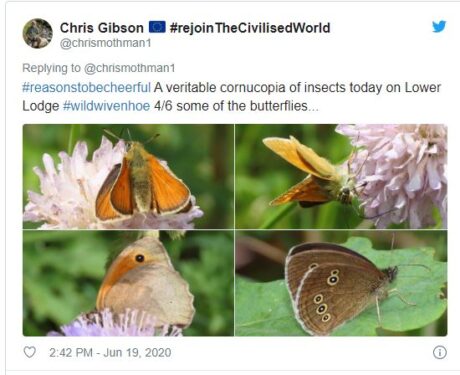Image resolution: width=460 pixels, height=375 pixels.
Task: Open the @chrismothman1 handle under name
Action: tap(105, 43)
